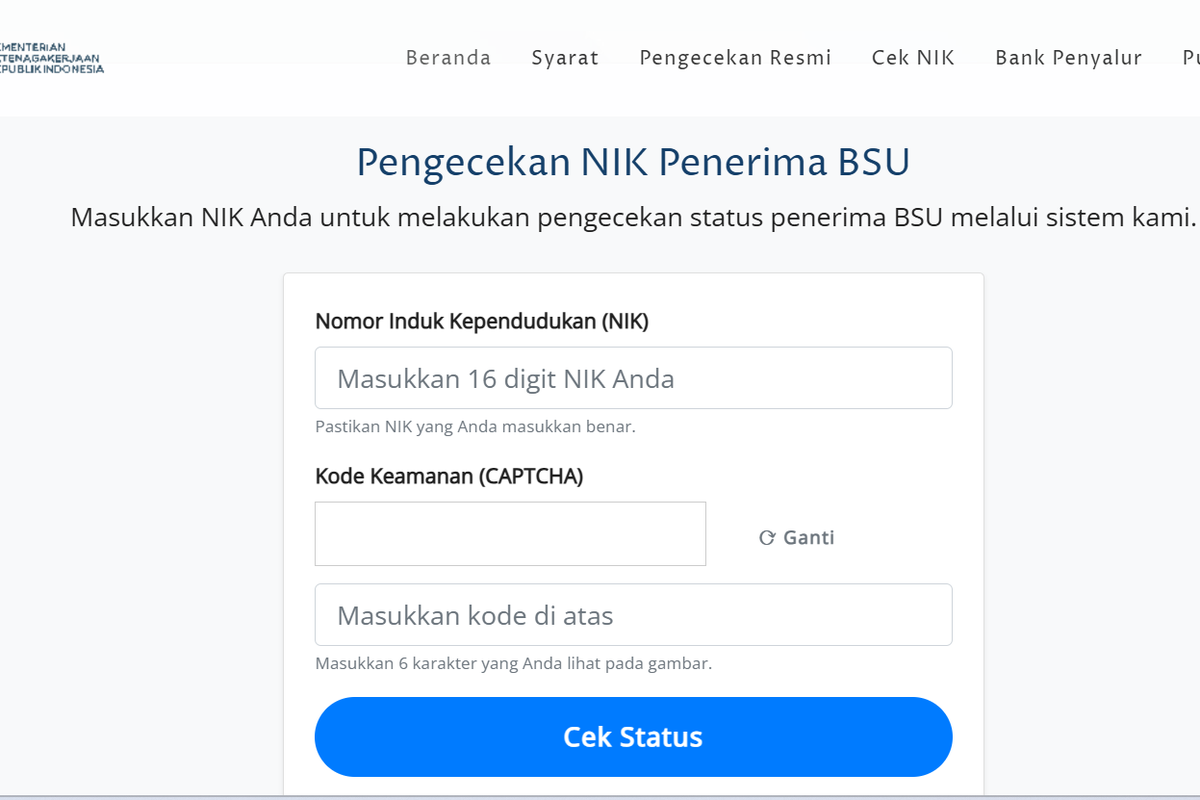This screenshot has height=800, width=1200.
Task: Click inside the Masukkan kode di atas field
Action: [633, 614]
